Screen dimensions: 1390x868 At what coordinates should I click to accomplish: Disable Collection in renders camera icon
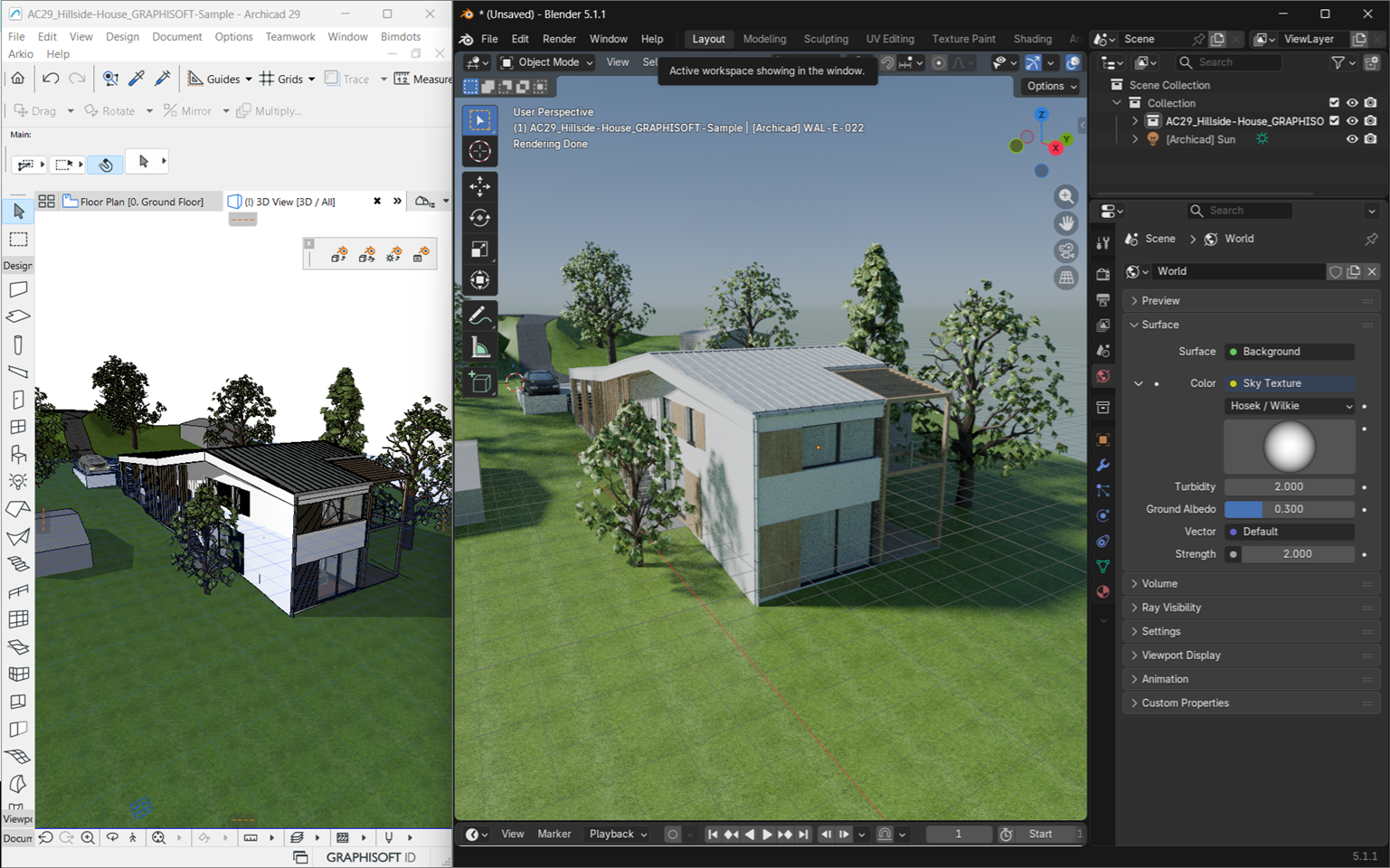1371,103
